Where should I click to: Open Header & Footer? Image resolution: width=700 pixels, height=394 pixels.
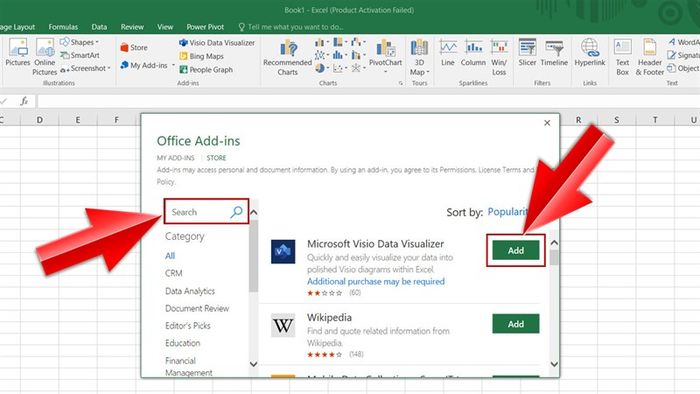[650, 58]
